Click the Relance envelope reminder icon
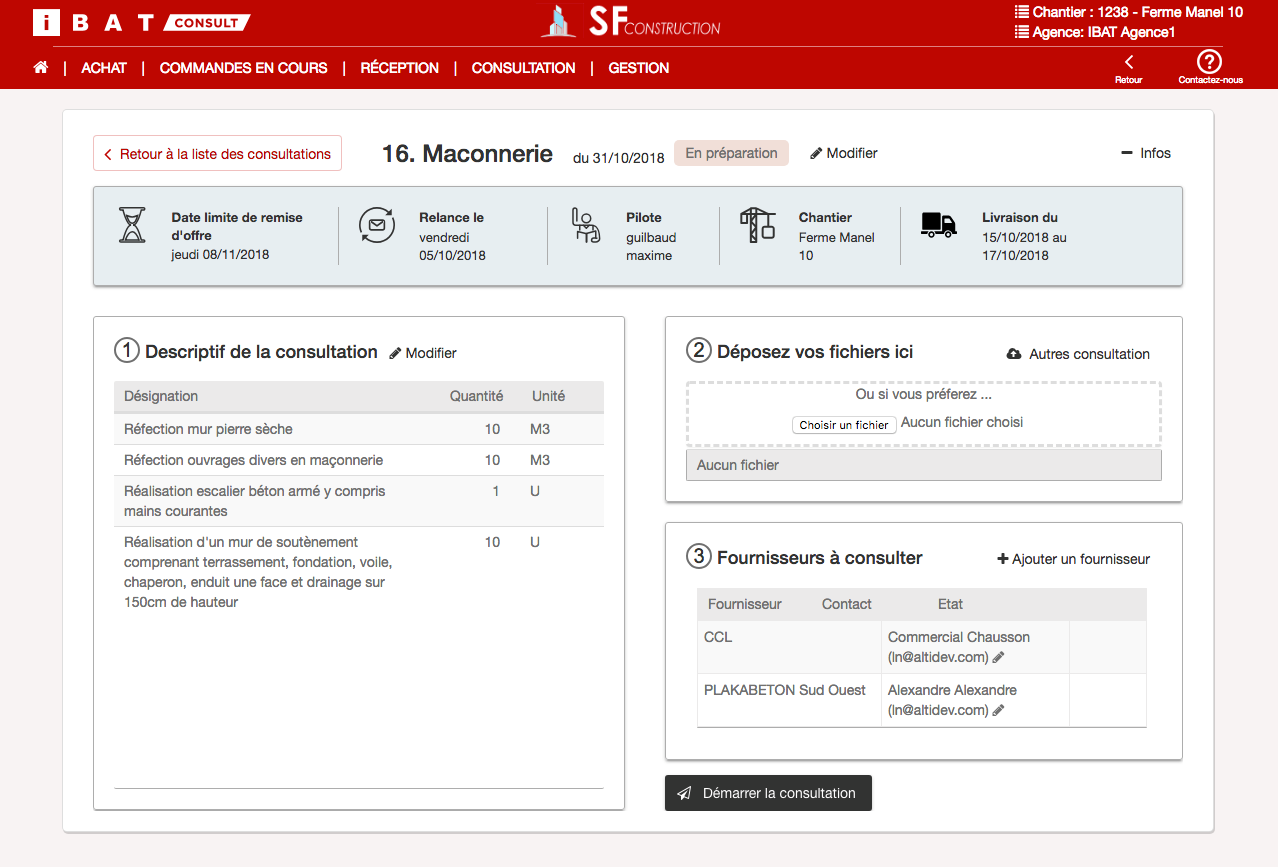The height and width of the screenshot is (867, 1279). pos(377,225)
